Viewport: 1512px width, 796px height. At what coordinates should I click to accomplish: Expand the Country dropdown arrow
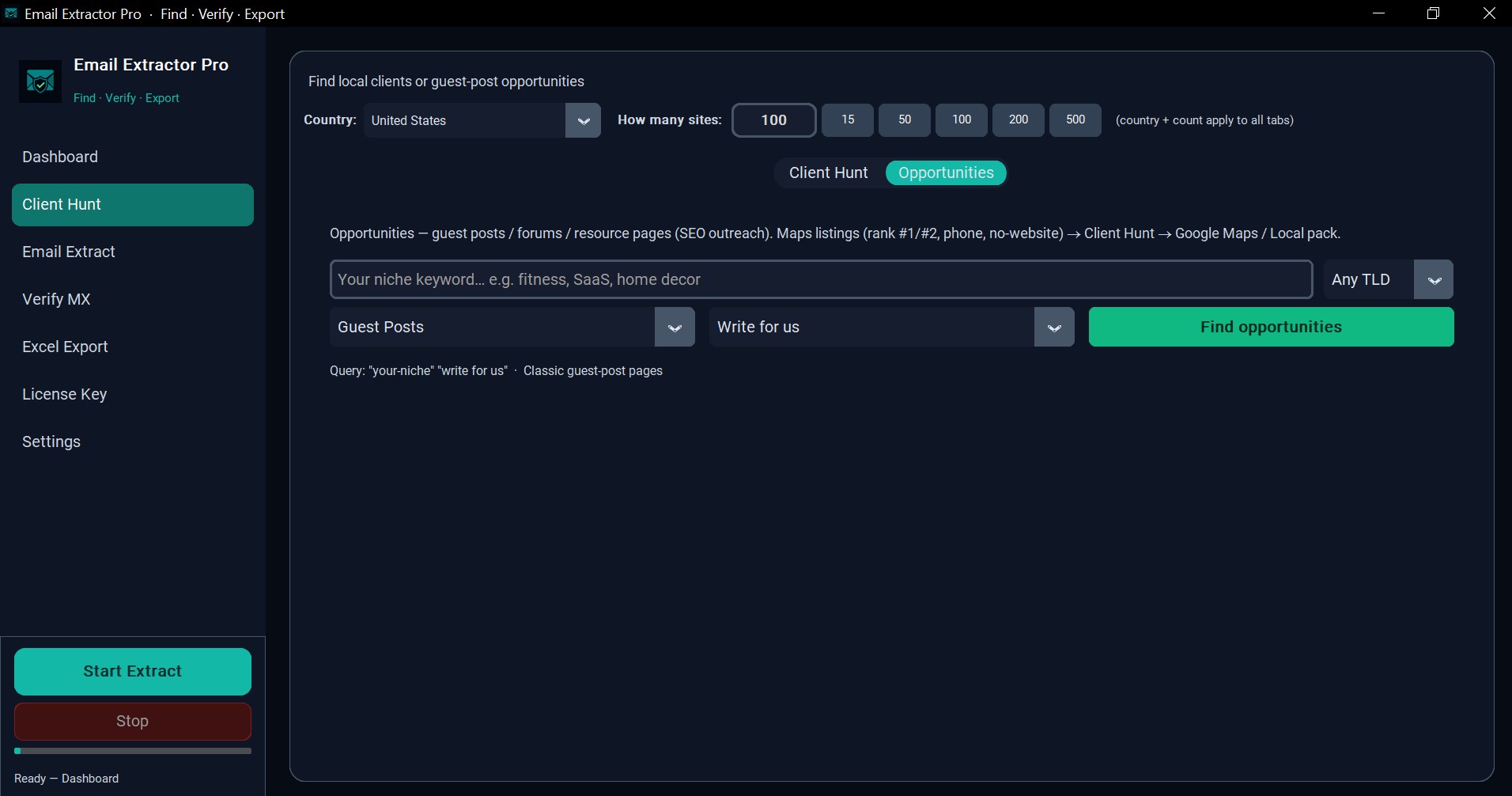[583, 120]
